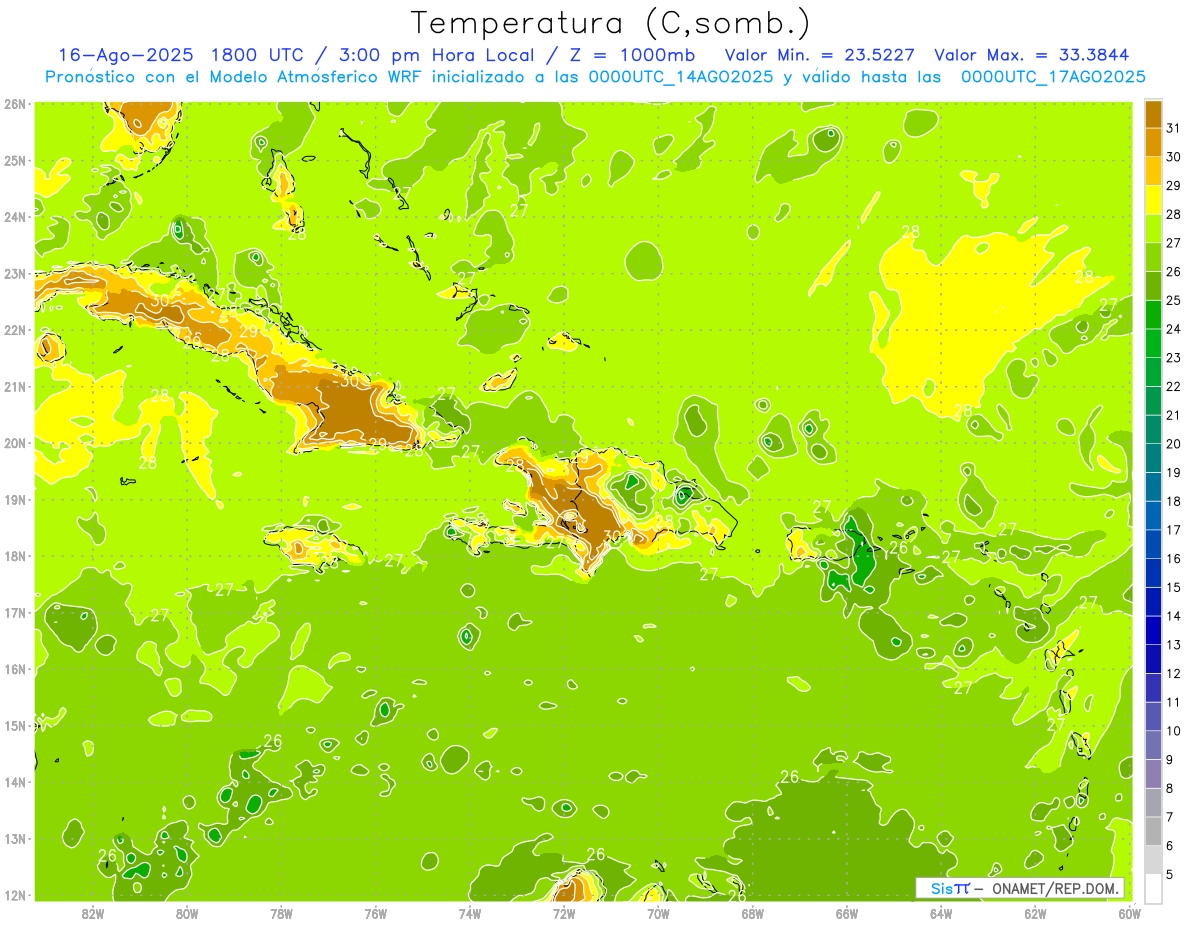This screenshot has height=927, width=1200.
Task: Pick the legend band between 29 and 30
Action: pos(1152,171)
